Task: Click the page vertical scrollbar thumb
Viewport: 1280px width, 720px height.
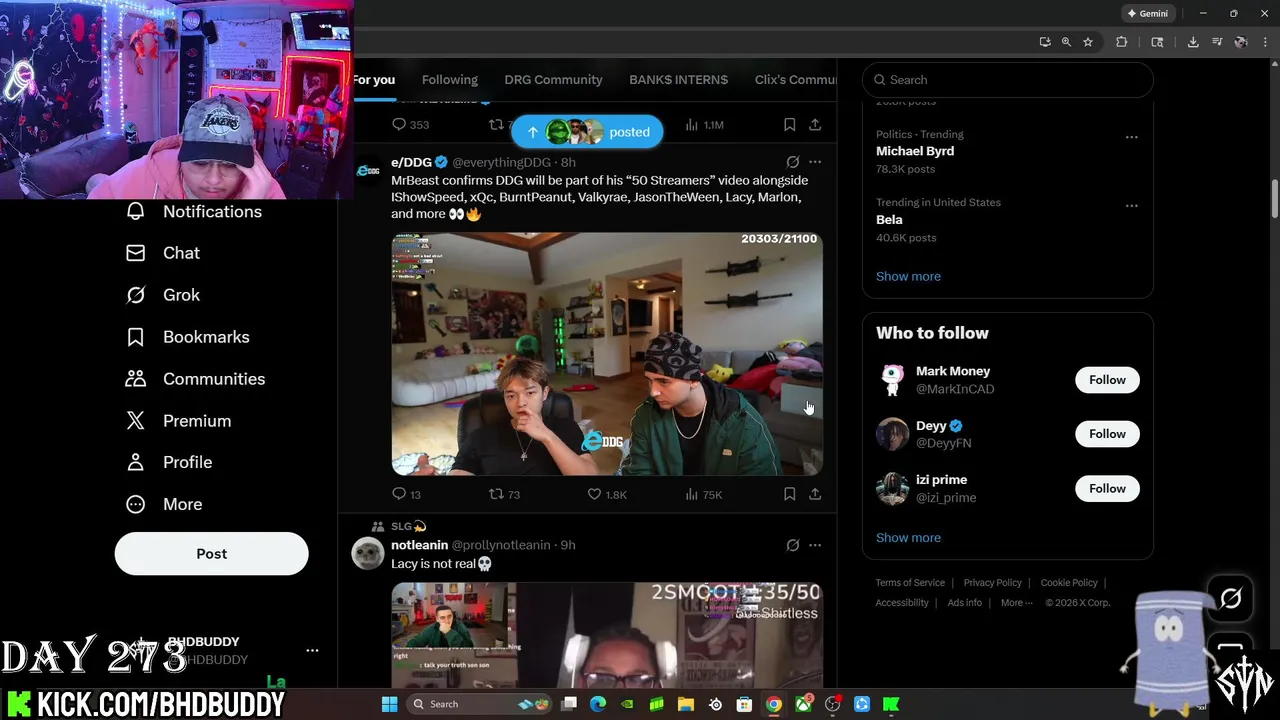Action: click(1274, 198)
